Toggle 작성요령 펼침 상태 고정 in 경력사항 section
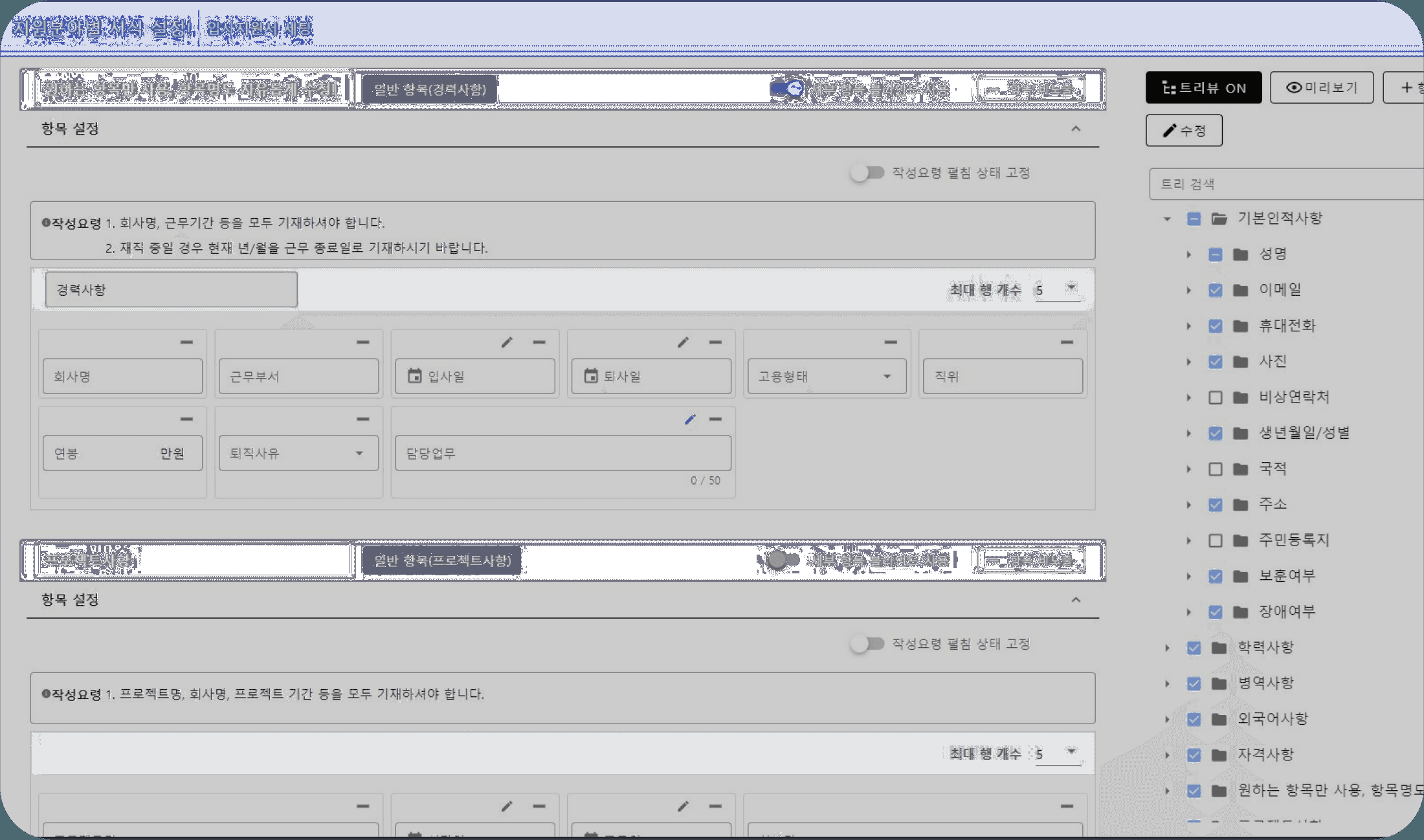This screenshot has width=1424, height=840. pyautogui.click(x=867, y=173)
